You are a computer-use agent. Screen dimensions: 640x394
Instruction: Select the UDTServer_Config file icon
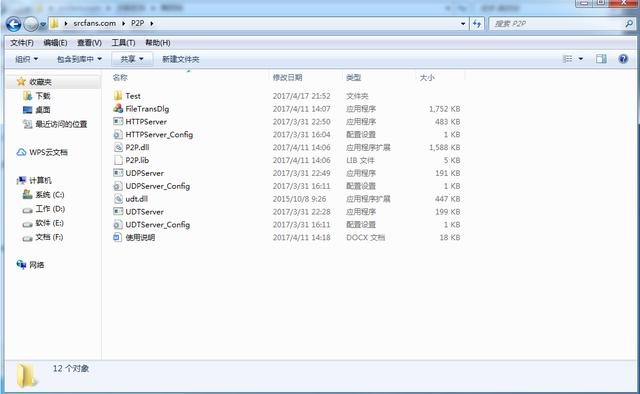point(118,225)
